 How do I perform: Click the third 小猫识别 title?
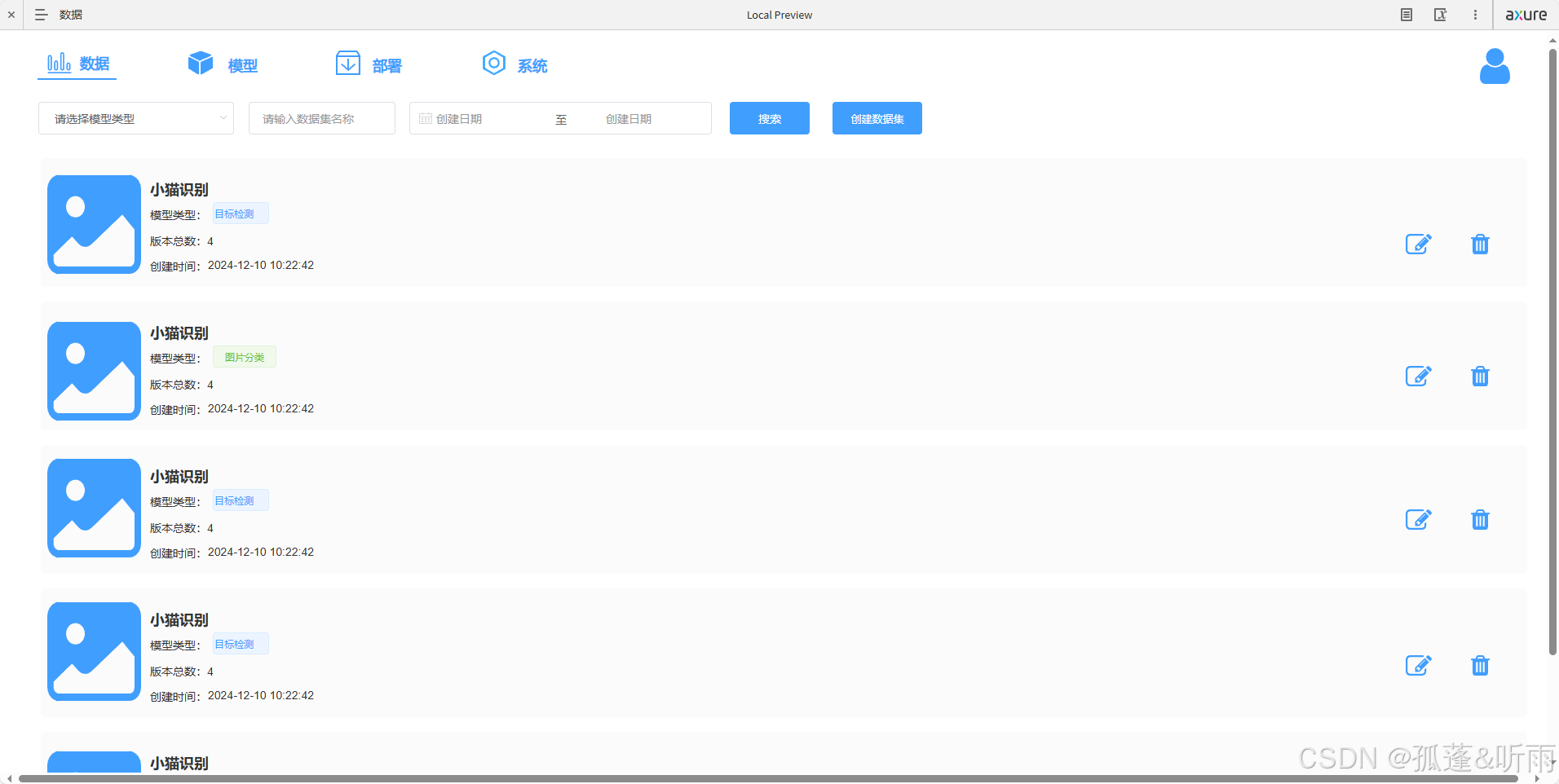point(179,477)
